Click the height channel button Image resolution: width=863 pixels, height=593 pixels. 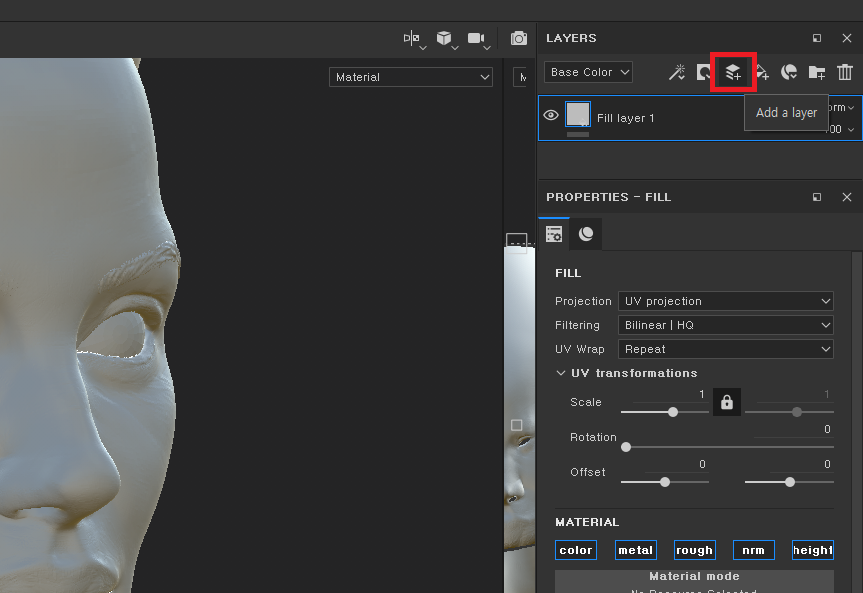[x=812, y=549]
